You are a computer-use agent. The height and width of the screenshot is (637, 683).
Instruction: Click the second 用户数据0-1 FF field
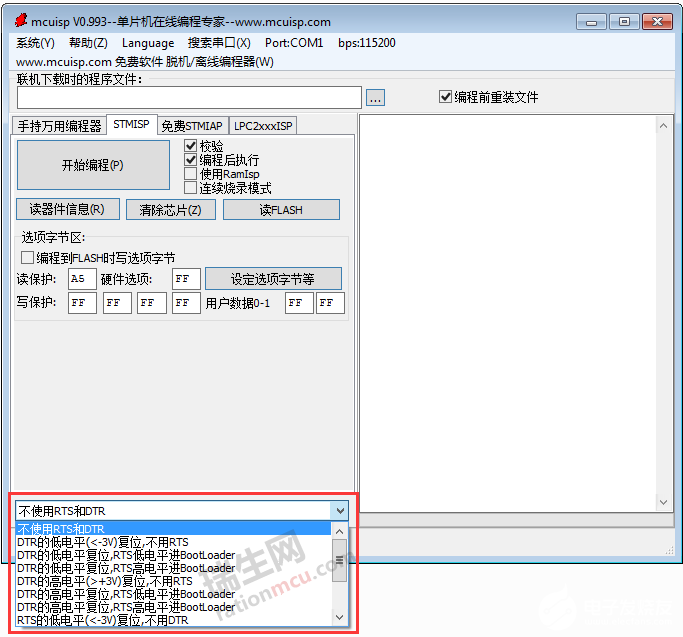330,303
